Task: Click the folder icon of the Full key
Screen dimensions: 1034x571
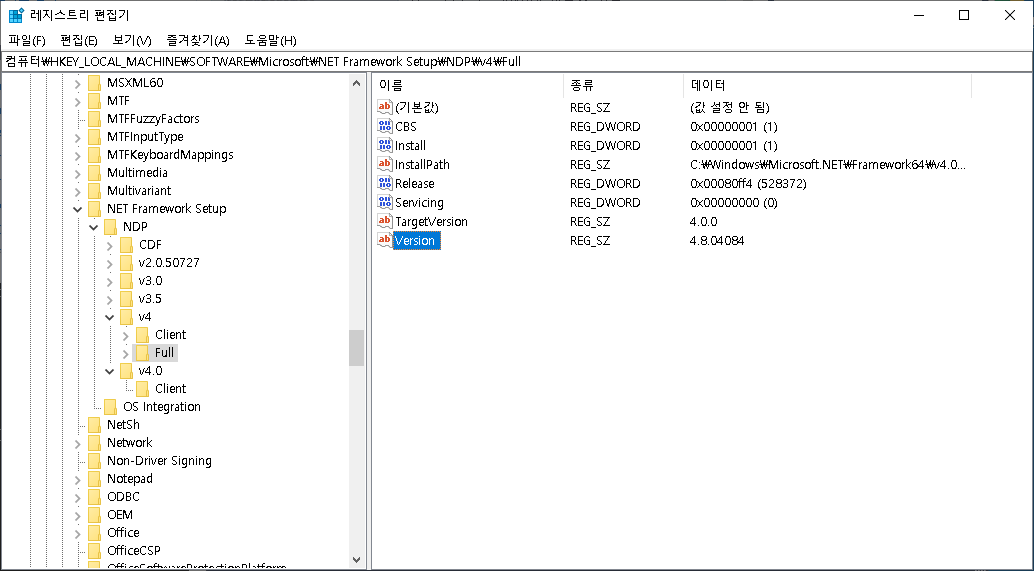Action: click(x=142, y=353)
